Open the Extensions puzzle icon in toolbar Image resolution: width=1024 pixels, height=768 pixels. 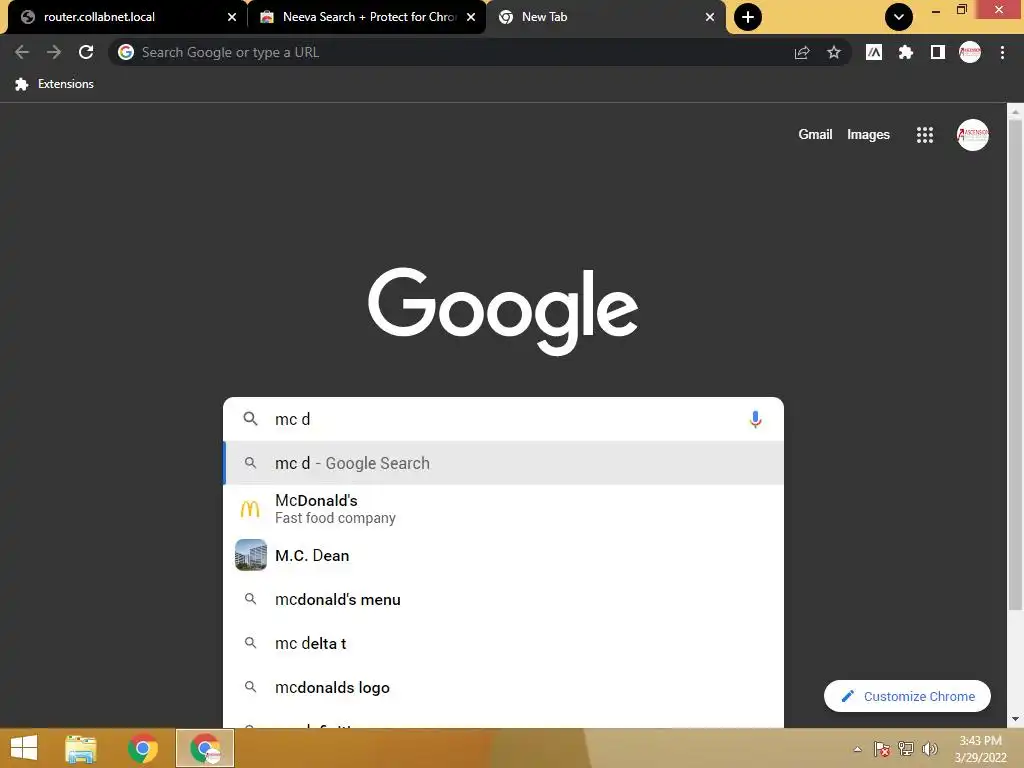[906, 52]
